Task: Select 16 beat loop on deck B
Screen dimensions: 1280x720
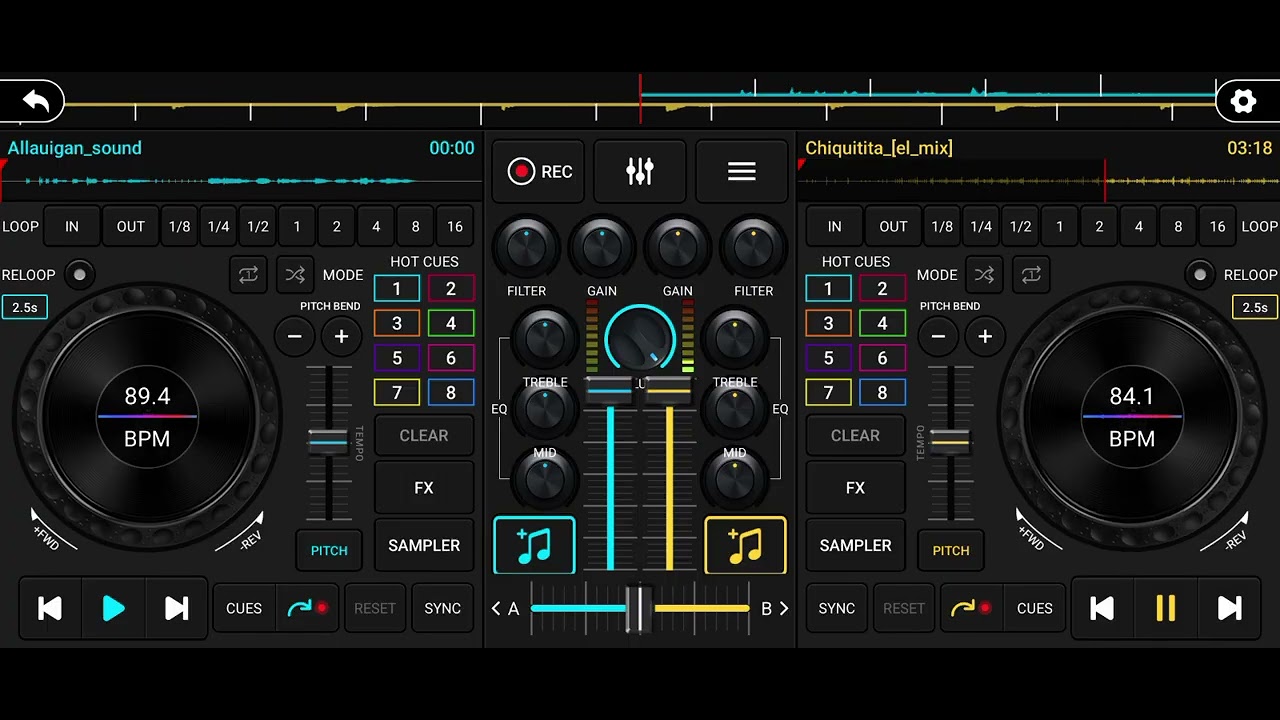Action: pos(1217,227)
